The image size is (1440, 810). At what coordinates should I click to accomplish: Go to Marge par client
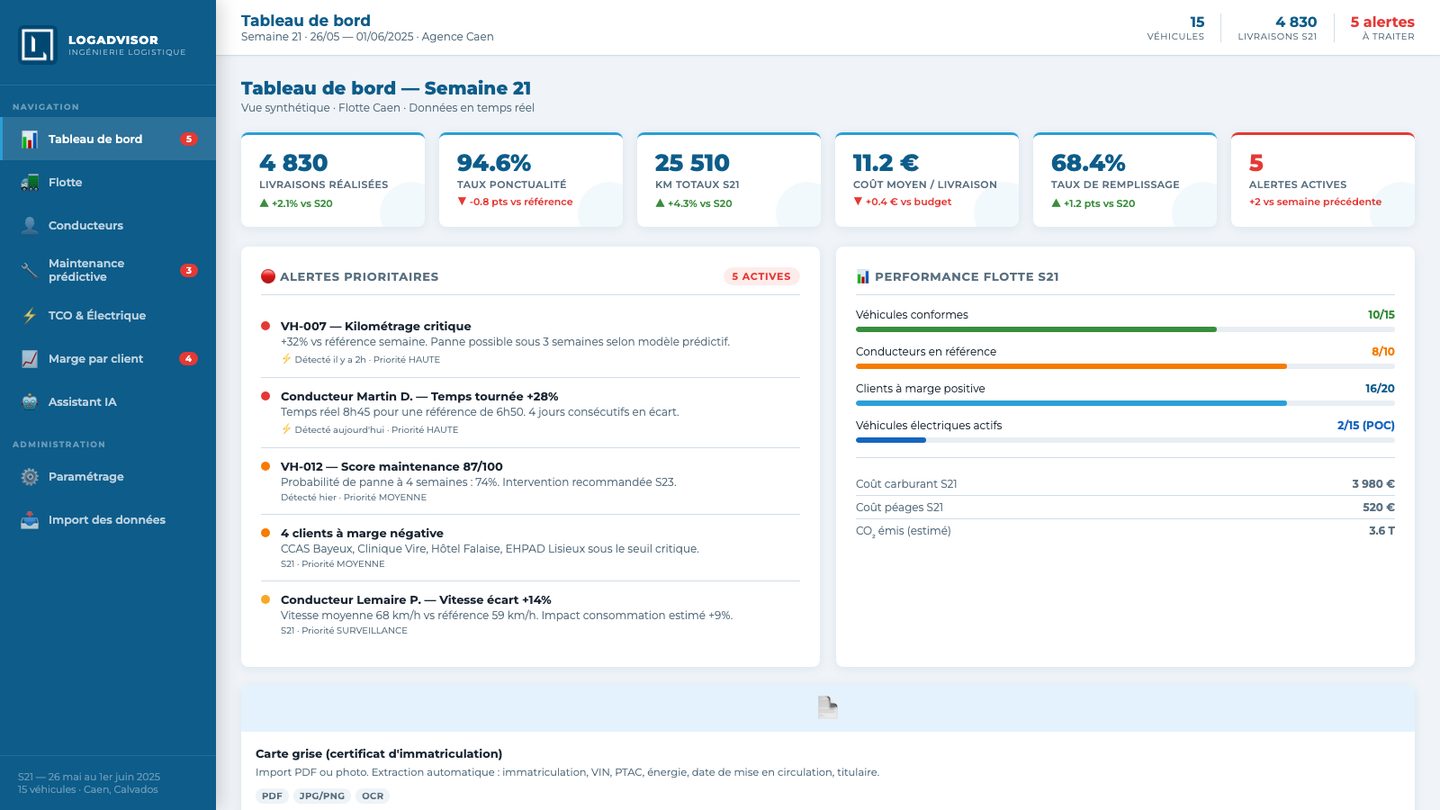point(108,358)
